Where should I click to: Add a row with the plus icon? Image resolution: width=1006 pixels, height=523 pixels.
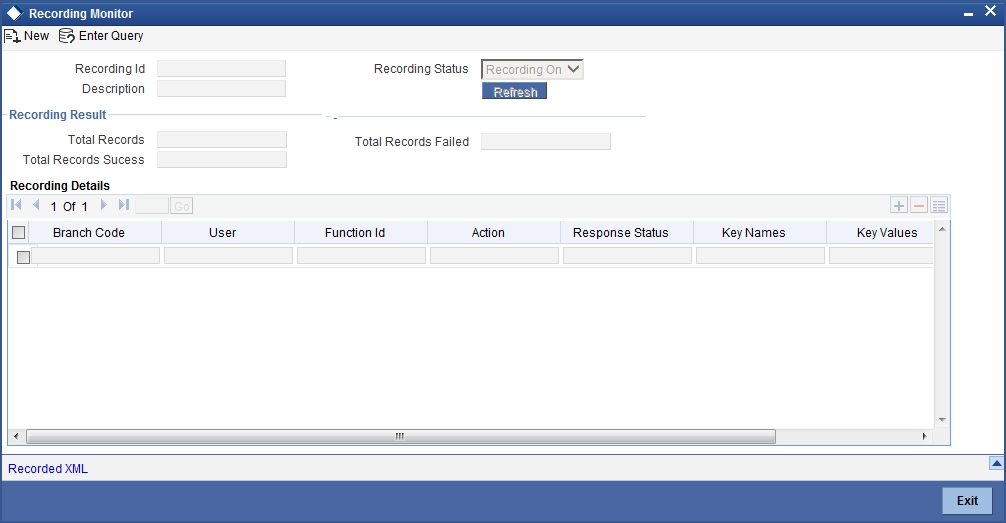(x=899, y=205)
